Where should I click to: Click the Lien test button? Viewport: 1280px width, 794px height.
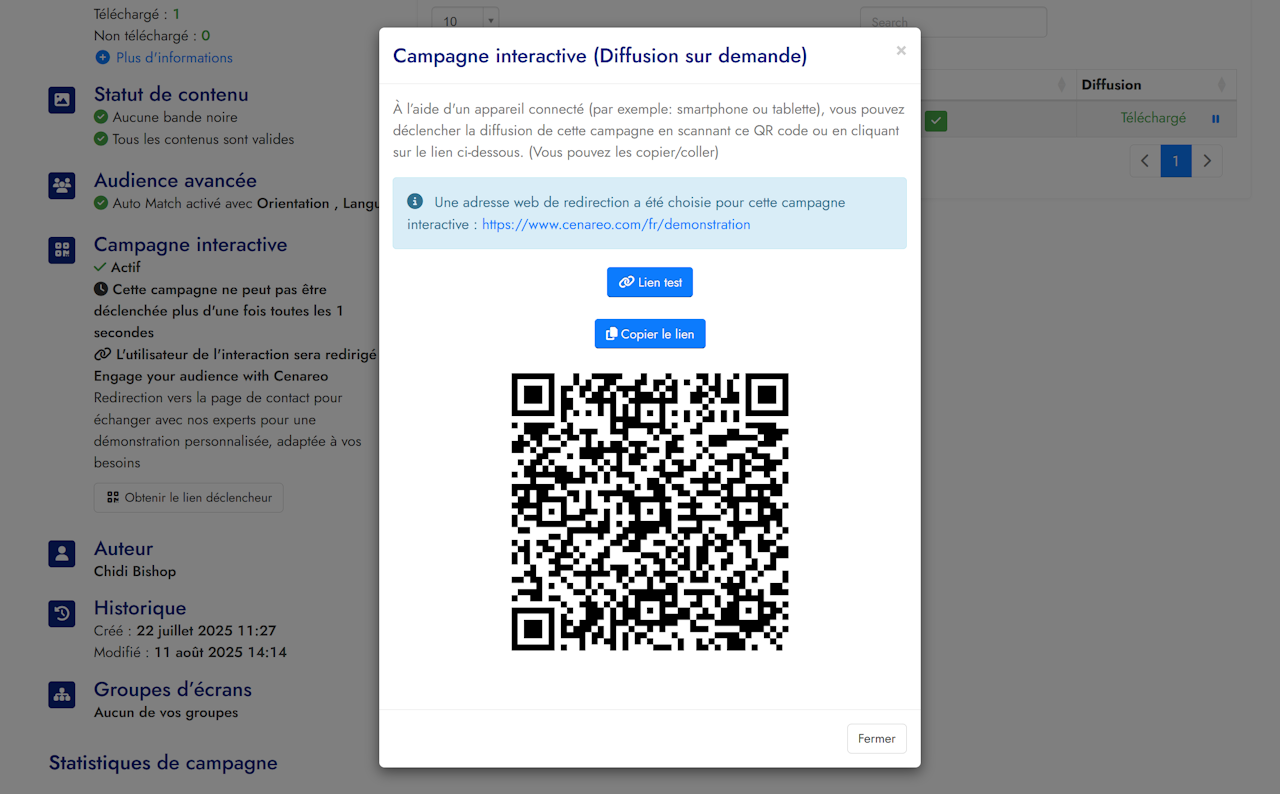click(650, 282)
